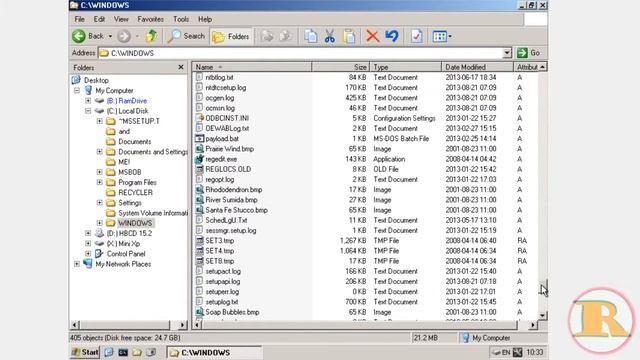Collapse the (C:) Local Disk node
This screenshot has height=360, width=640.
tap(88, 111)
